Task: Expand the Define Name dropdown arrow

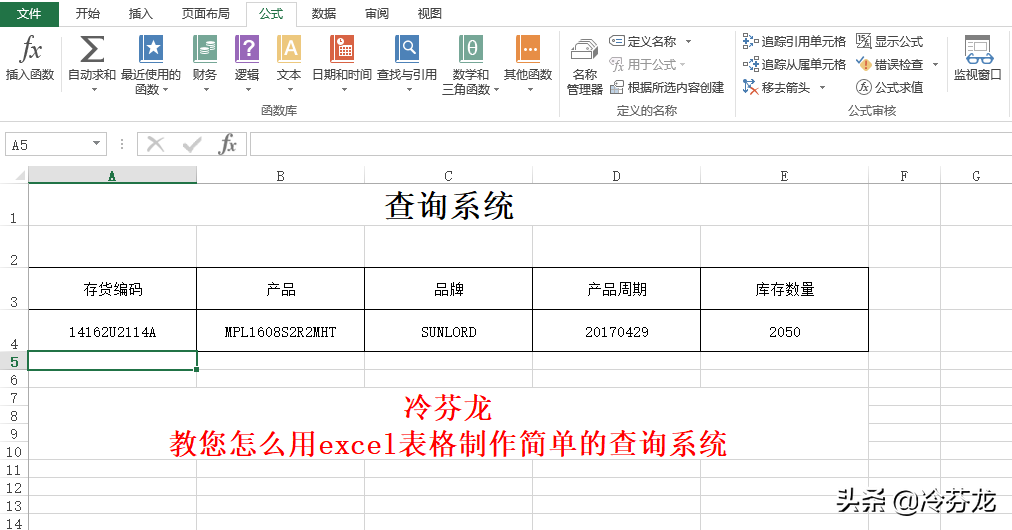Action: [x=688, y=41]
